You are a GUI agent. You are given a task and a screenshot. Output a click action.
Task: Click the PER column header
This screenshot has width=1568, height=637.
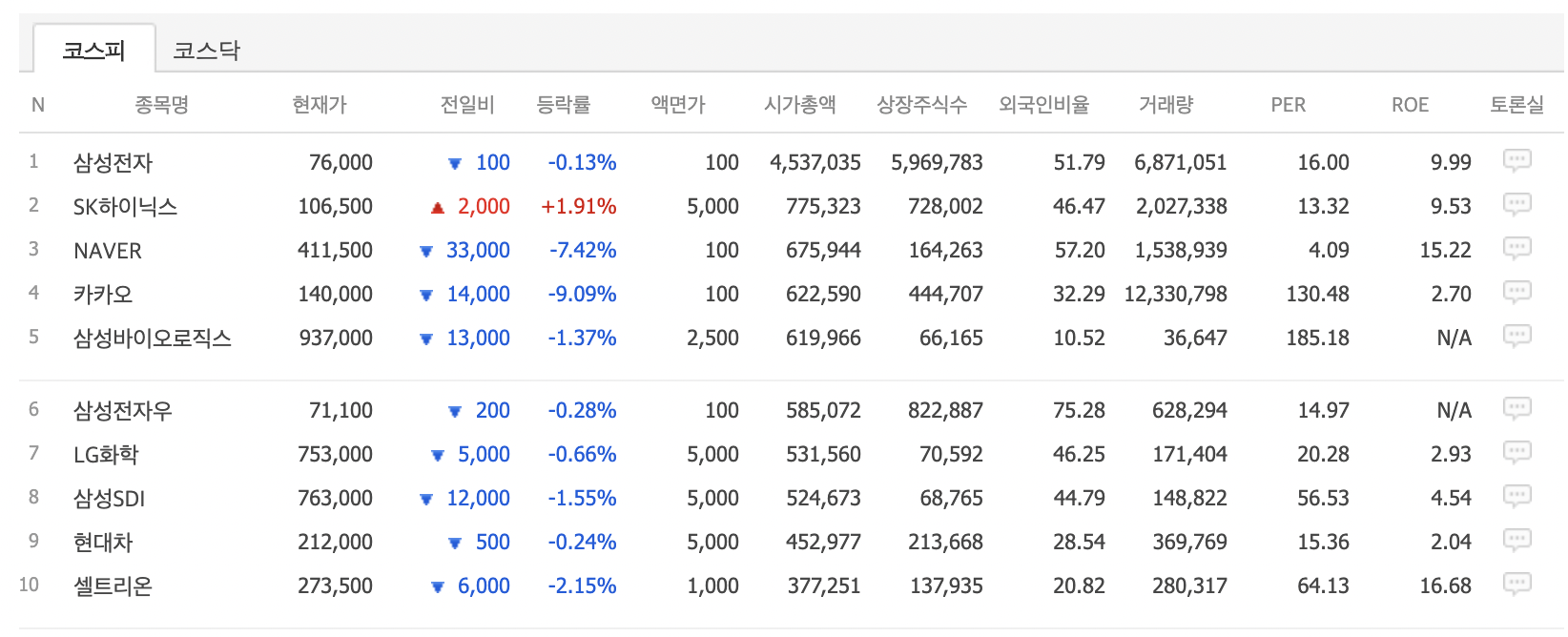pos(1289,105)
